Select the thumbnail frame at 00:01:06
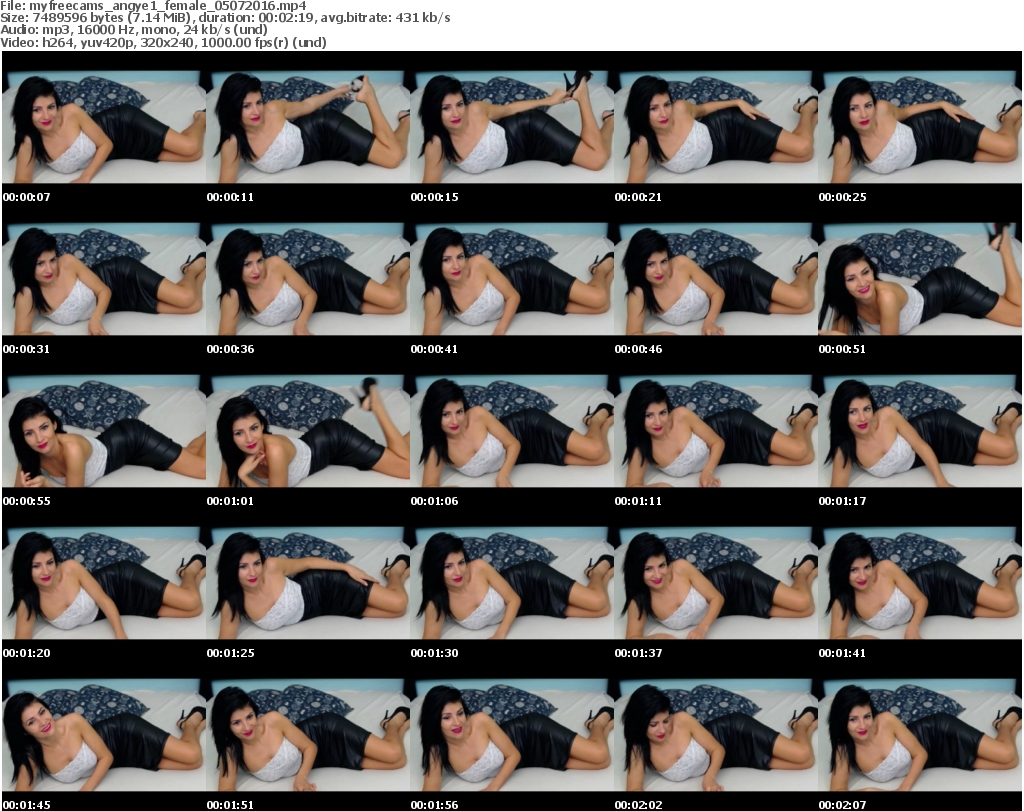The height and width of the screenshot is (811, 1024). [512, 432]
